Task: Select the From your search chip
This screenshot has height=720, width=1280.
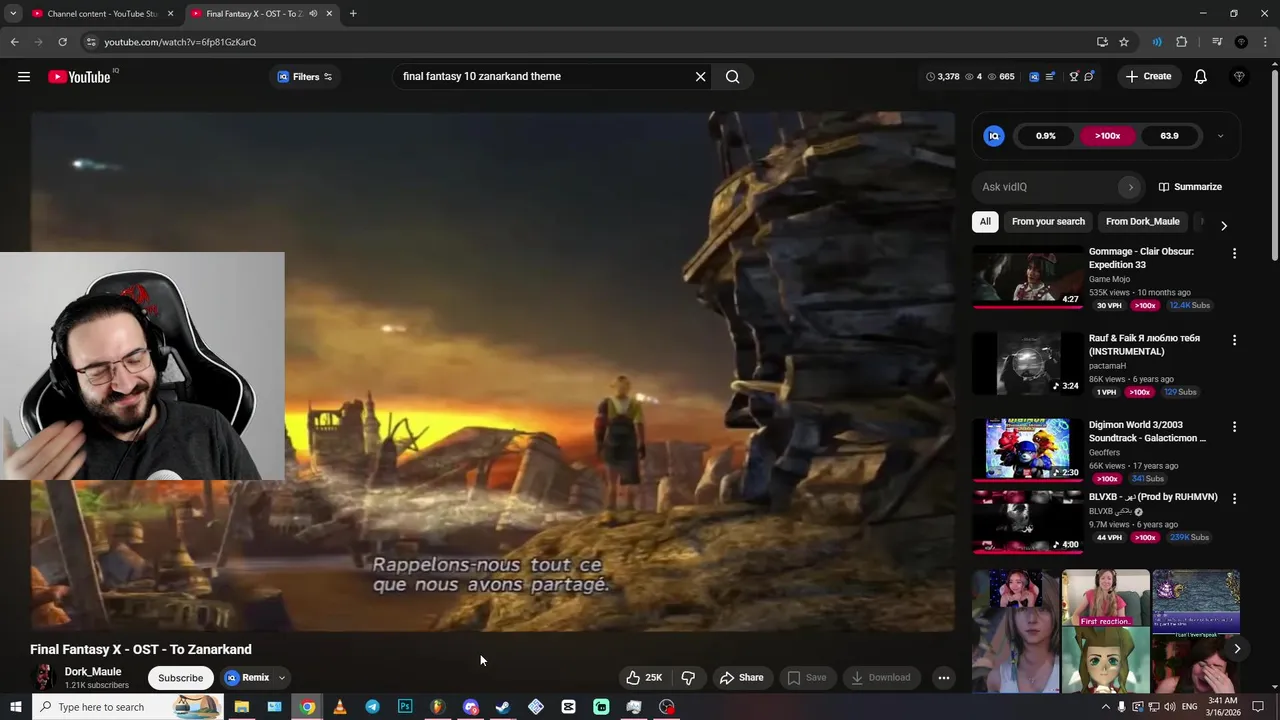Action: pos(1048,221)
